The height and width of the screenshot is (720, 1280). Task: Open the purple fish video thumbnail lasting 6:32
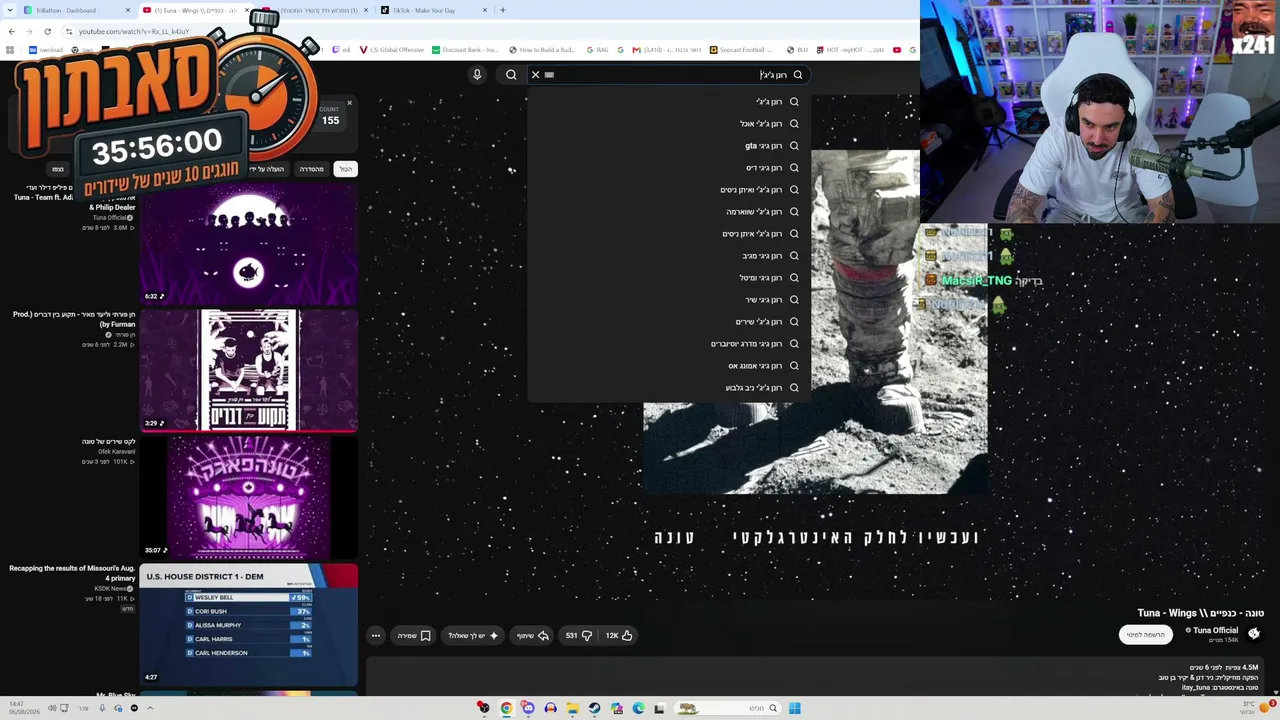249,243
